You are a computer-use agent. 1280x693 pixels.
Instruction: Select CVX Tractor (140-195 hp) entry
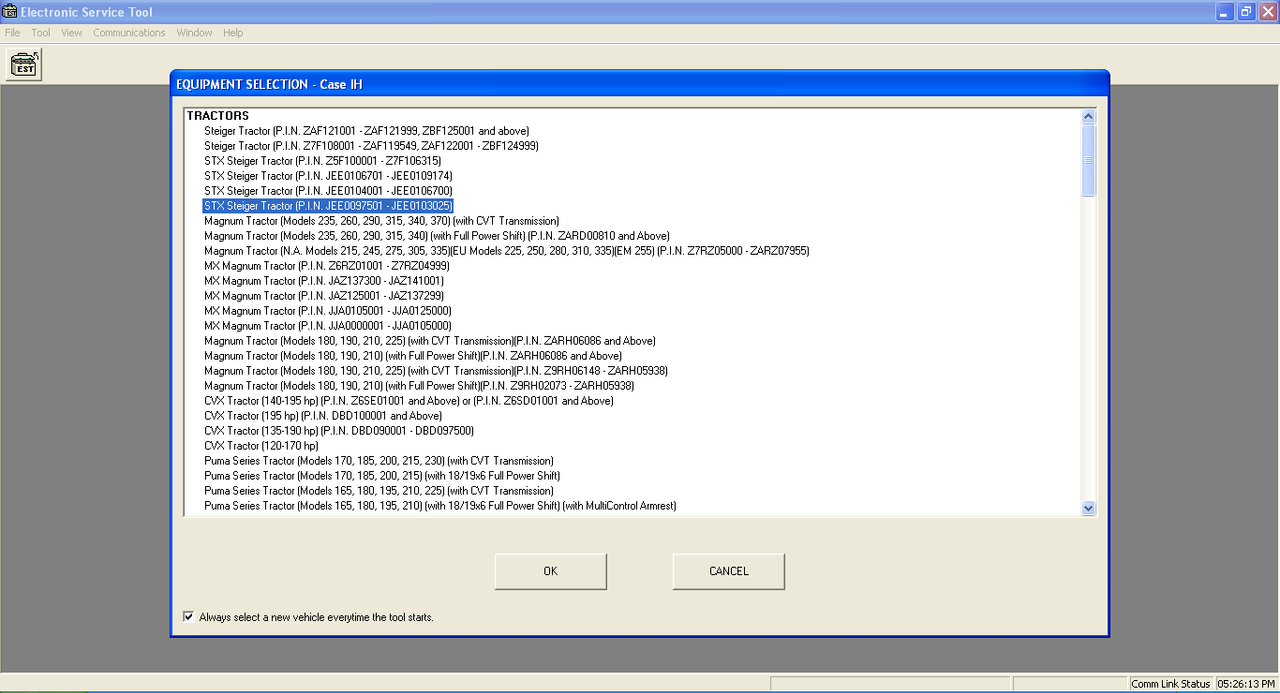[x=409, y=401]
